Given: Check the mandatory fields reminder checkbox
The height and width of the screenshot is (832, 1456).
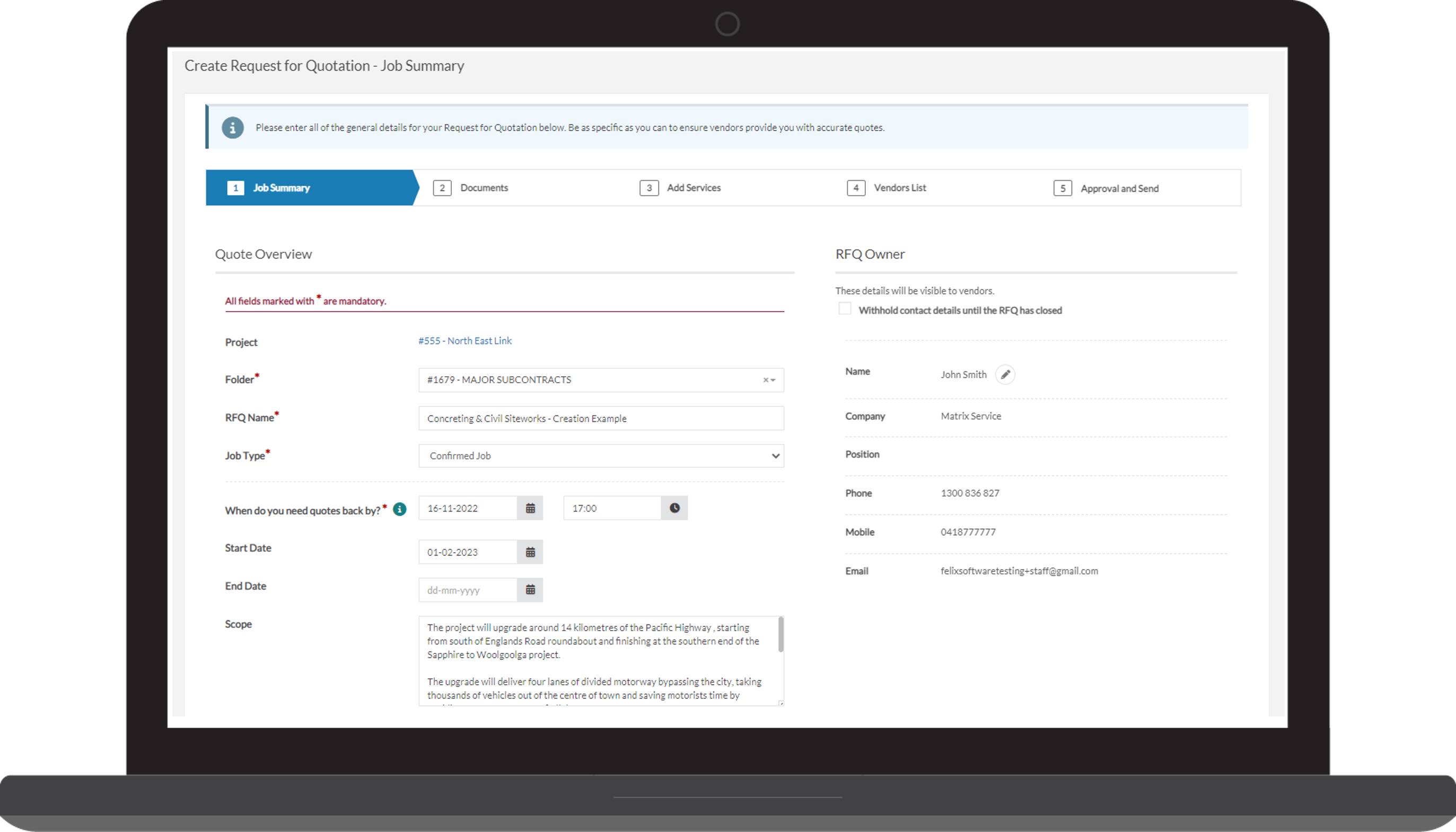Looking at the screenshot, I should click(844, 309).
